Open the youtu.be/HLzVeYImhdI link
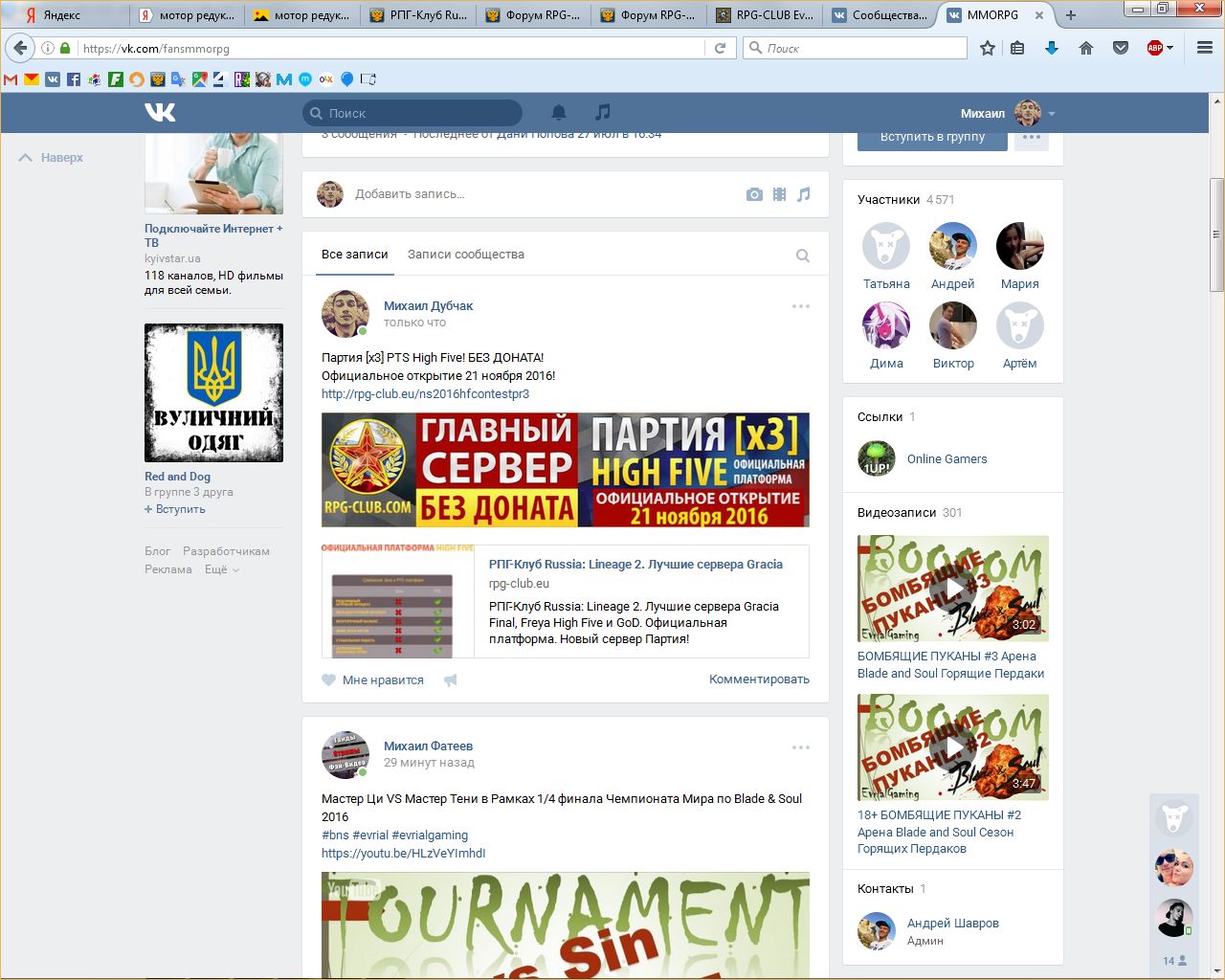The image size is (1225, 980). point(403,854)
